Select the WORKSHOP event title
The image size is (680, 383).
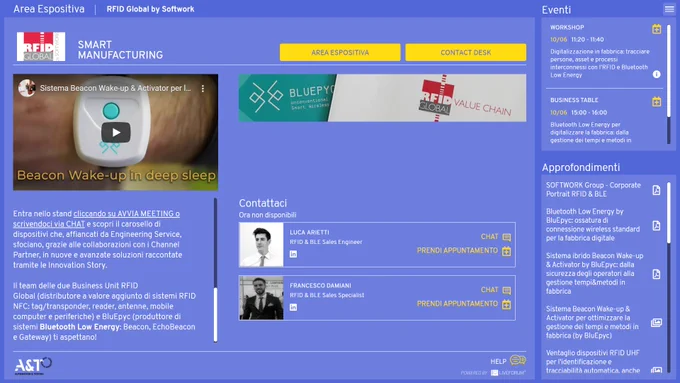pyautogui.click(x=567, y=27)
